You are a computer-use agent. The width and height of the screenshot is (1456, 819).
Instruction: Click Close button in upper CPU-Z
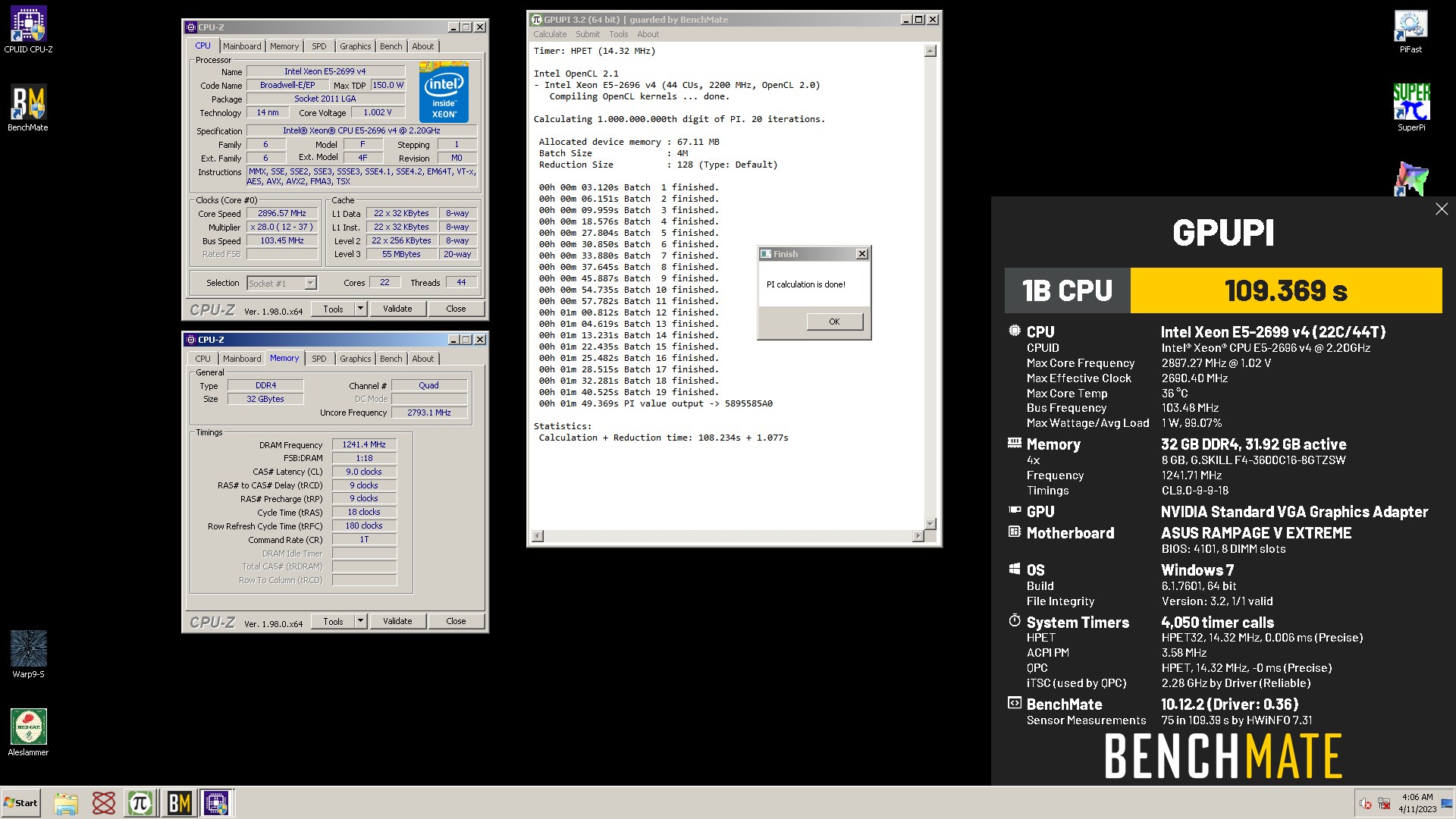click(x=456, y=309)
